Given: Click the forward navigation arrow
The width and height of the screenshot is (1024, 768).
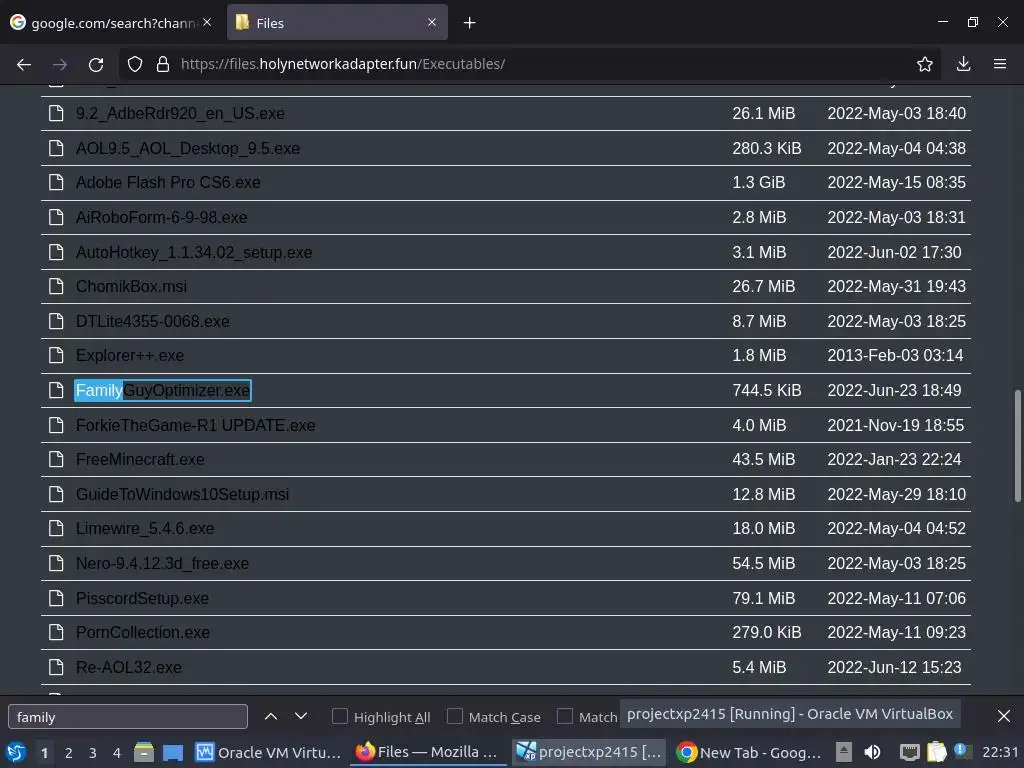Looking at the screenshot, I should click(x=60, y=64).
